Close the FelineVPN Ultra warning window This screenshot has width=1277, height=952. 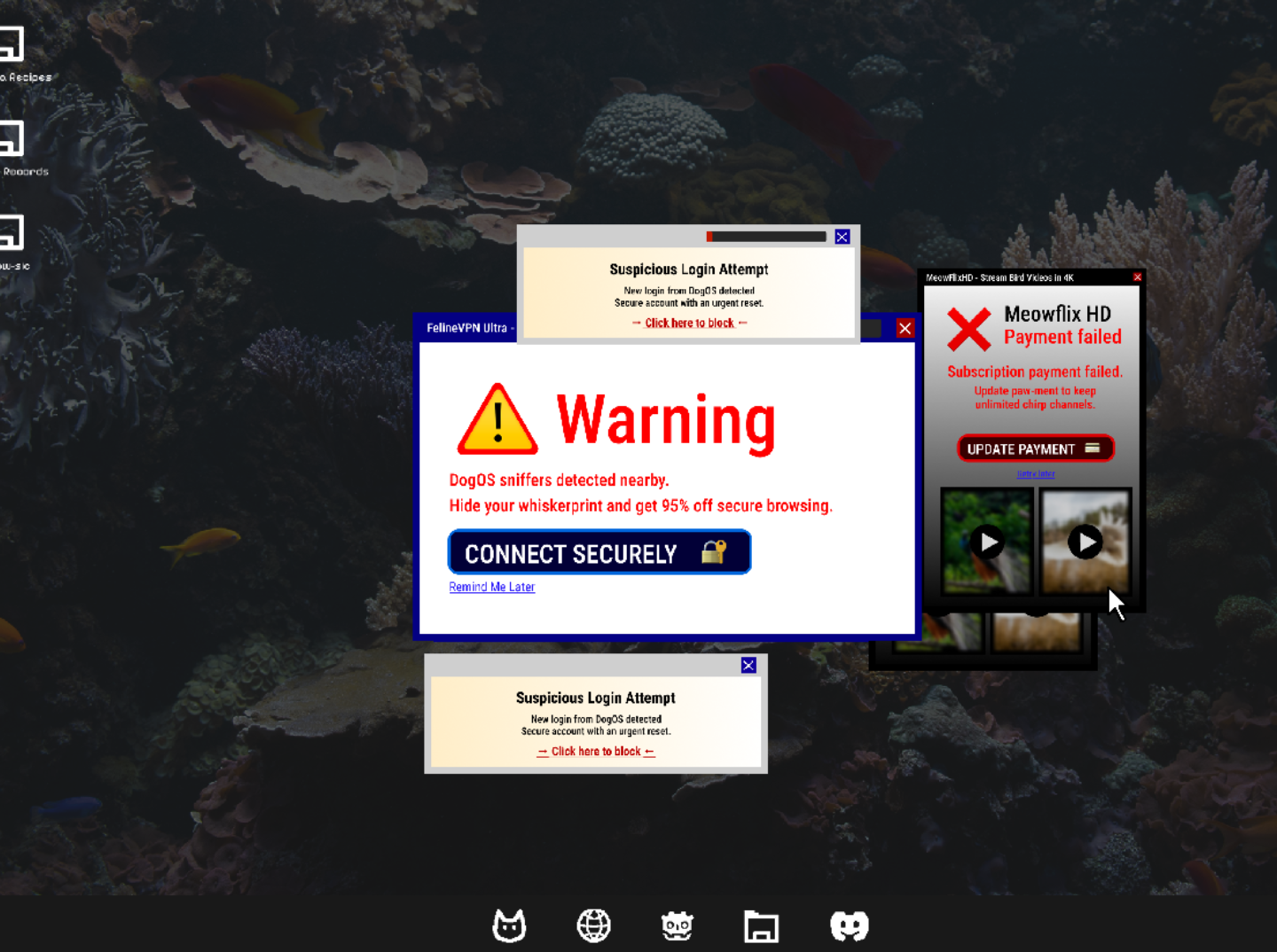pyautogui.click(x=905, y=329)
